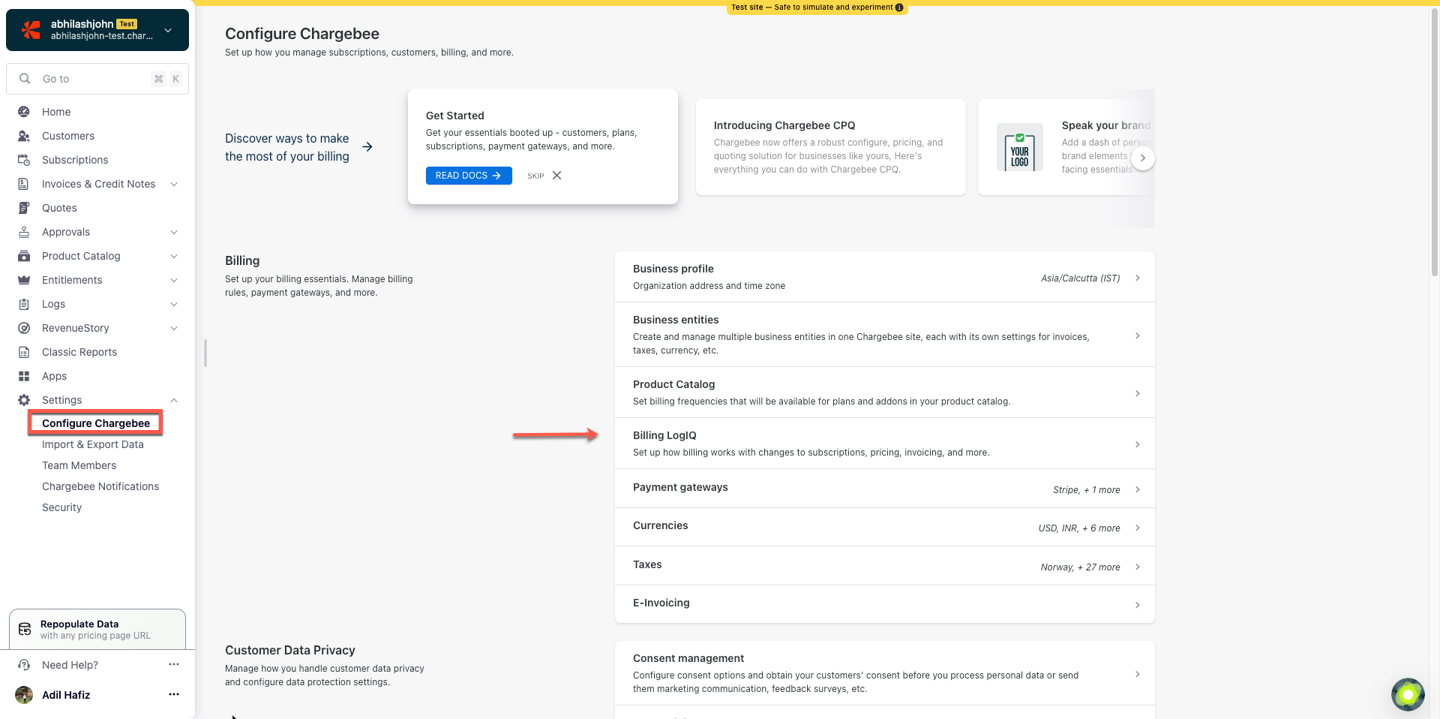Image resolution: width=1440 pixels, height=719 pixels.
Task: Click the Go to search field
Action: pyautogui.click(x=97, y=79)
